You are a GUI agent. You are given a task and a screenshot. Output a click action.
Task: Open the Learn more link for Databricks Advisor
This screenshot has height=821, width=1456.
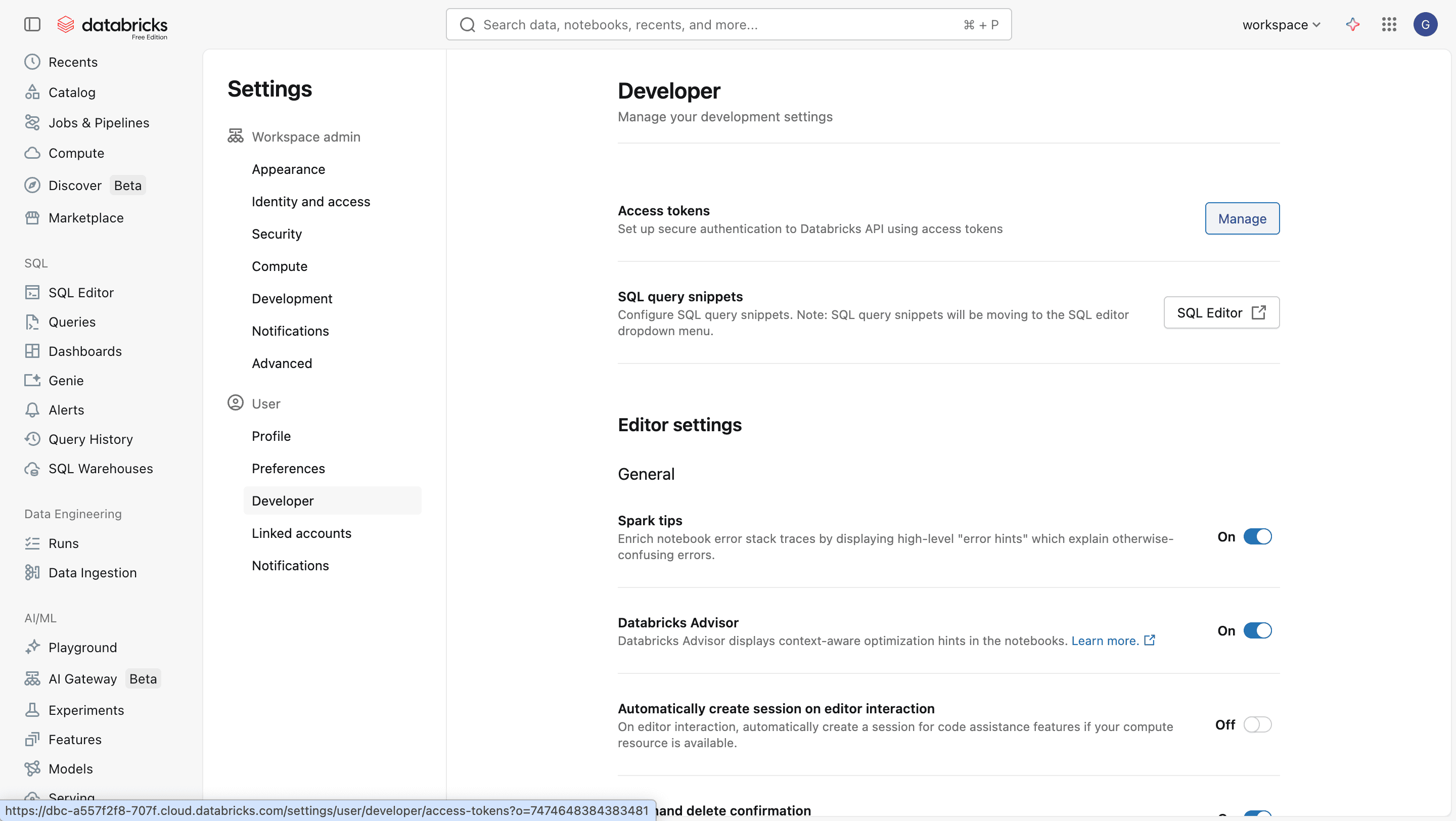[x=1105, y=640]
